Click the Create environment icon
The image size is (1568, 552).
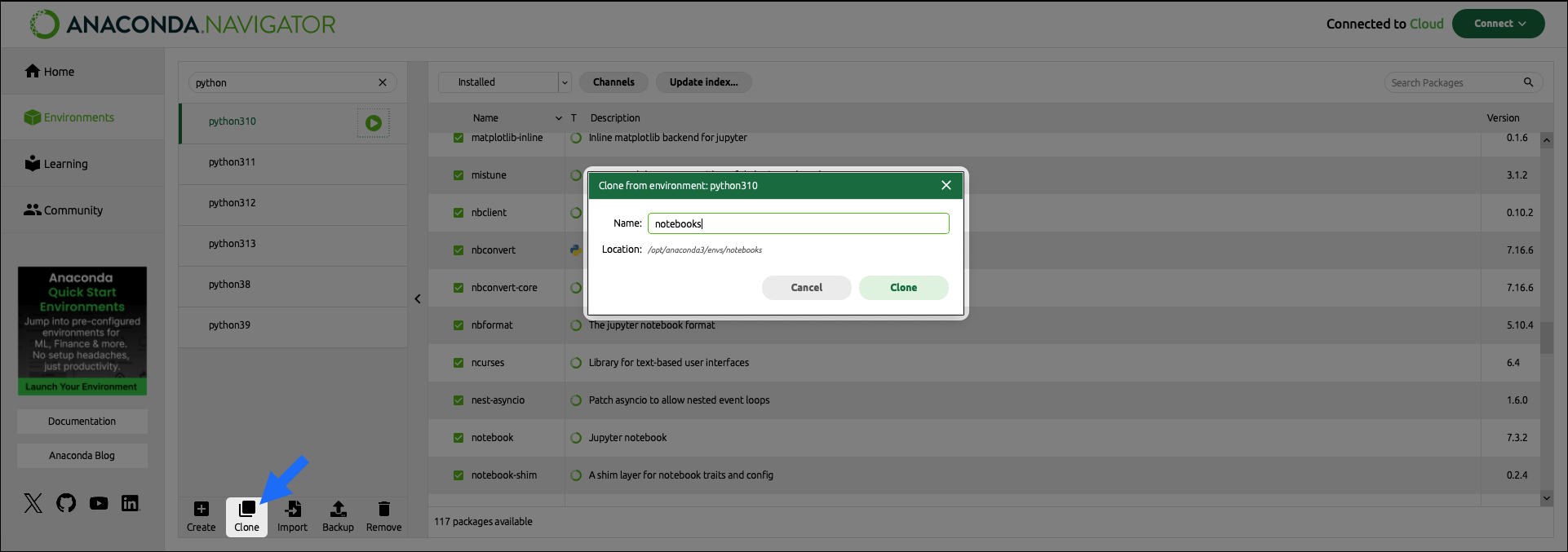(x=201, y=510)
